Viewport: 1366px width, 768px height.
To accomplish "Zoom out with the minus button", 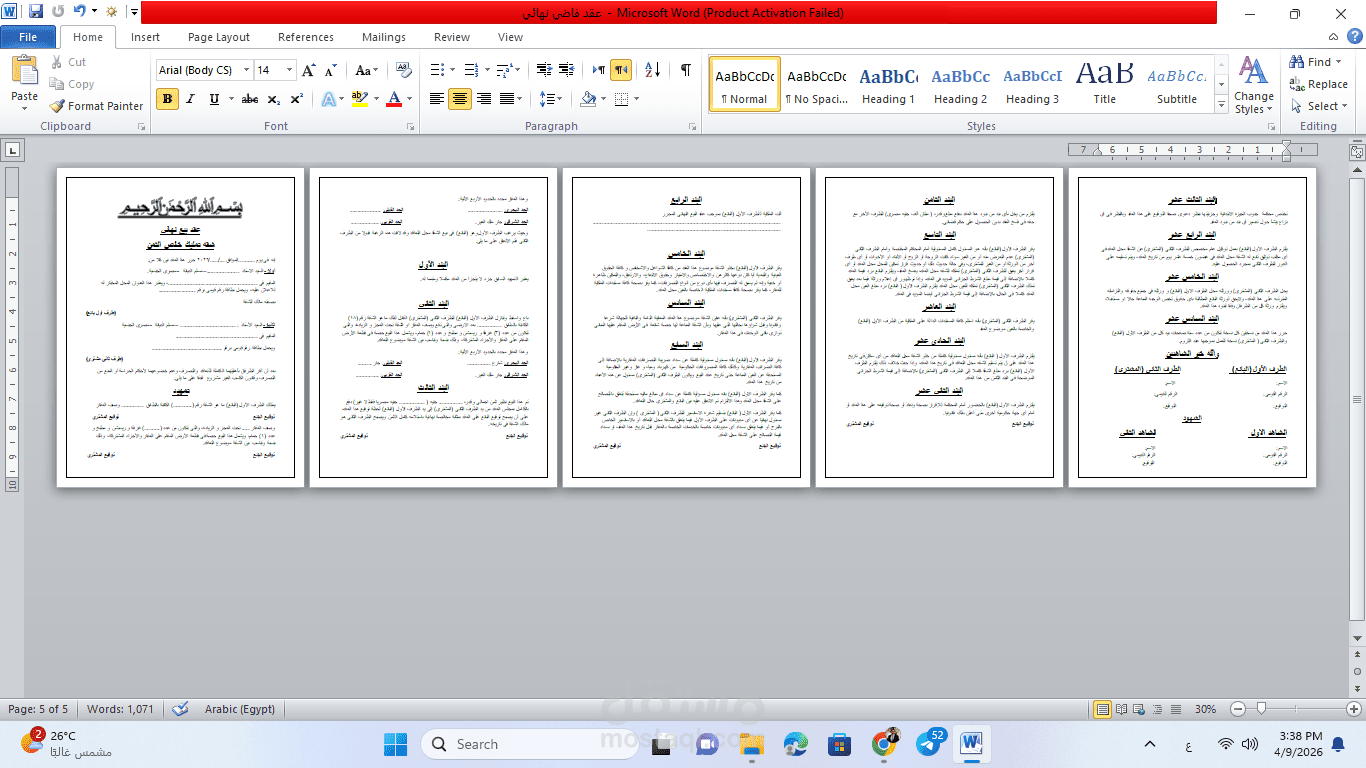I will click(1237, 709).
